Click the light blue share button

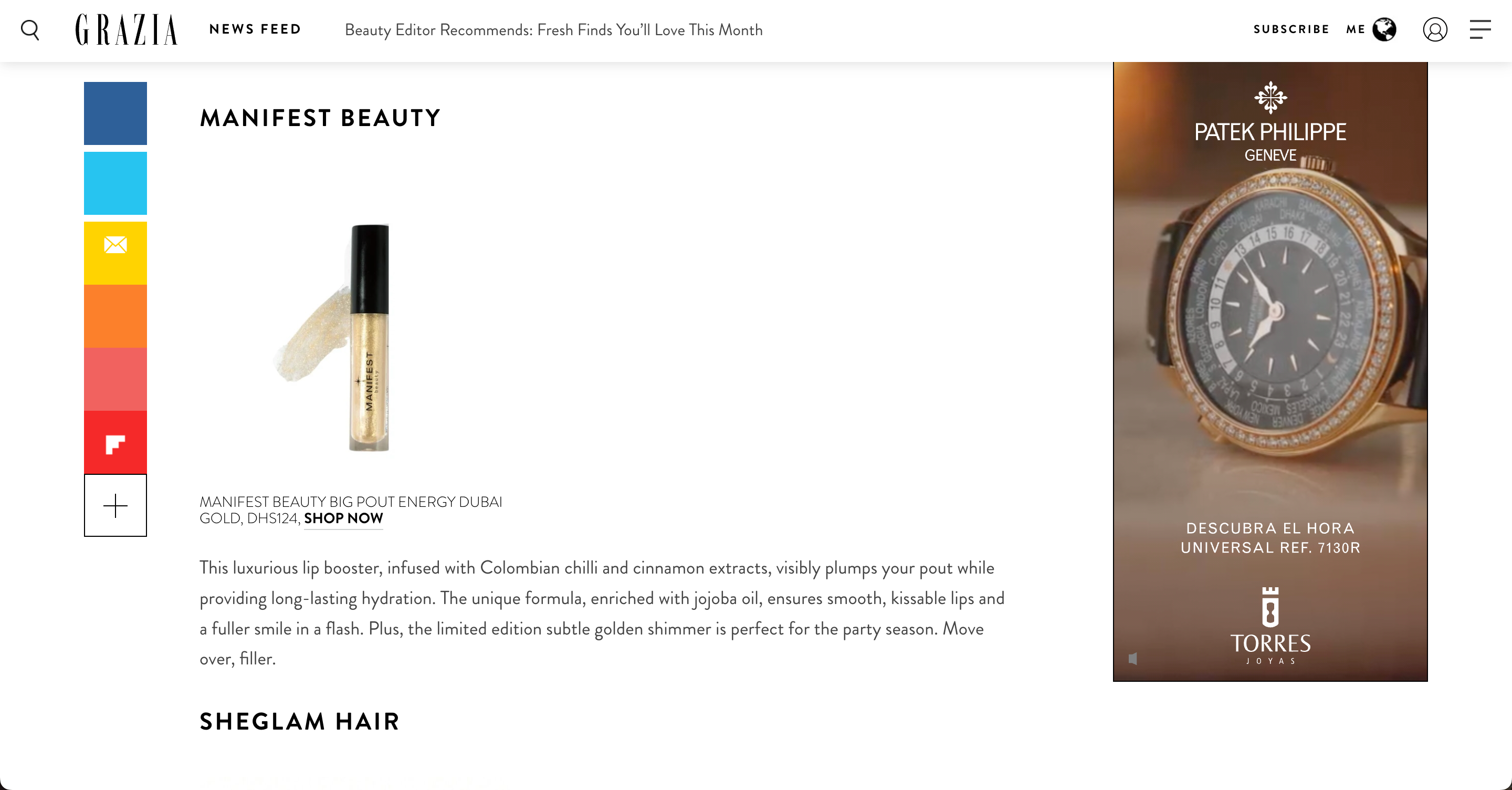115,183
